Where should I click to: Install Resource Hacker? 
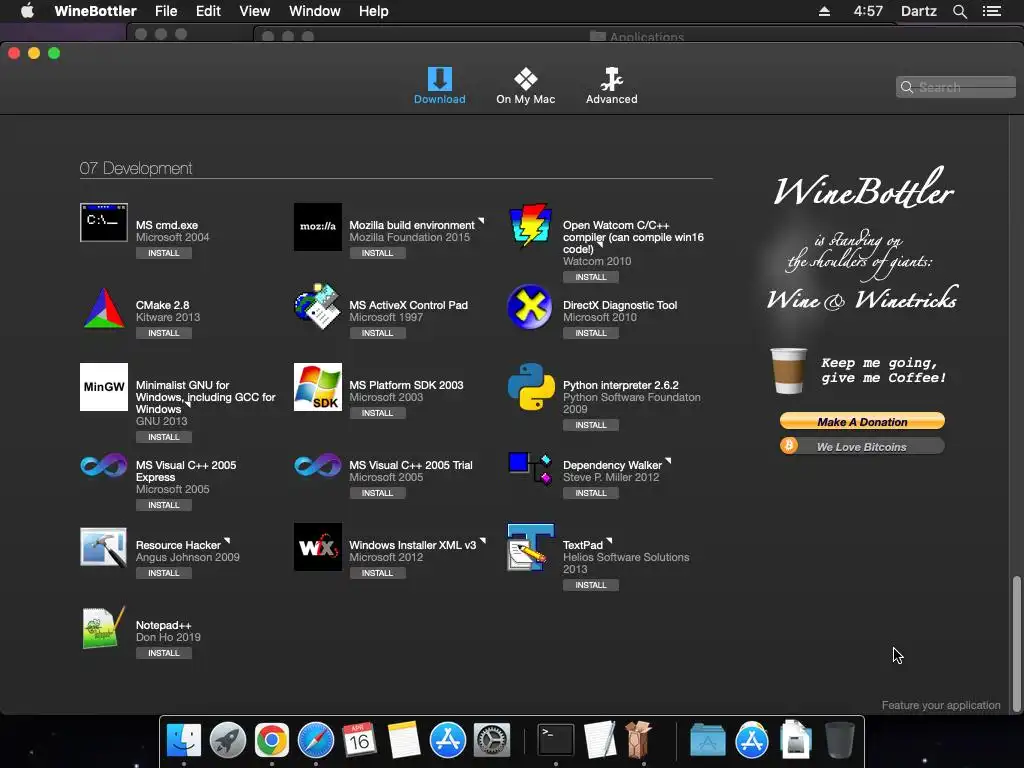click(163, 573)
